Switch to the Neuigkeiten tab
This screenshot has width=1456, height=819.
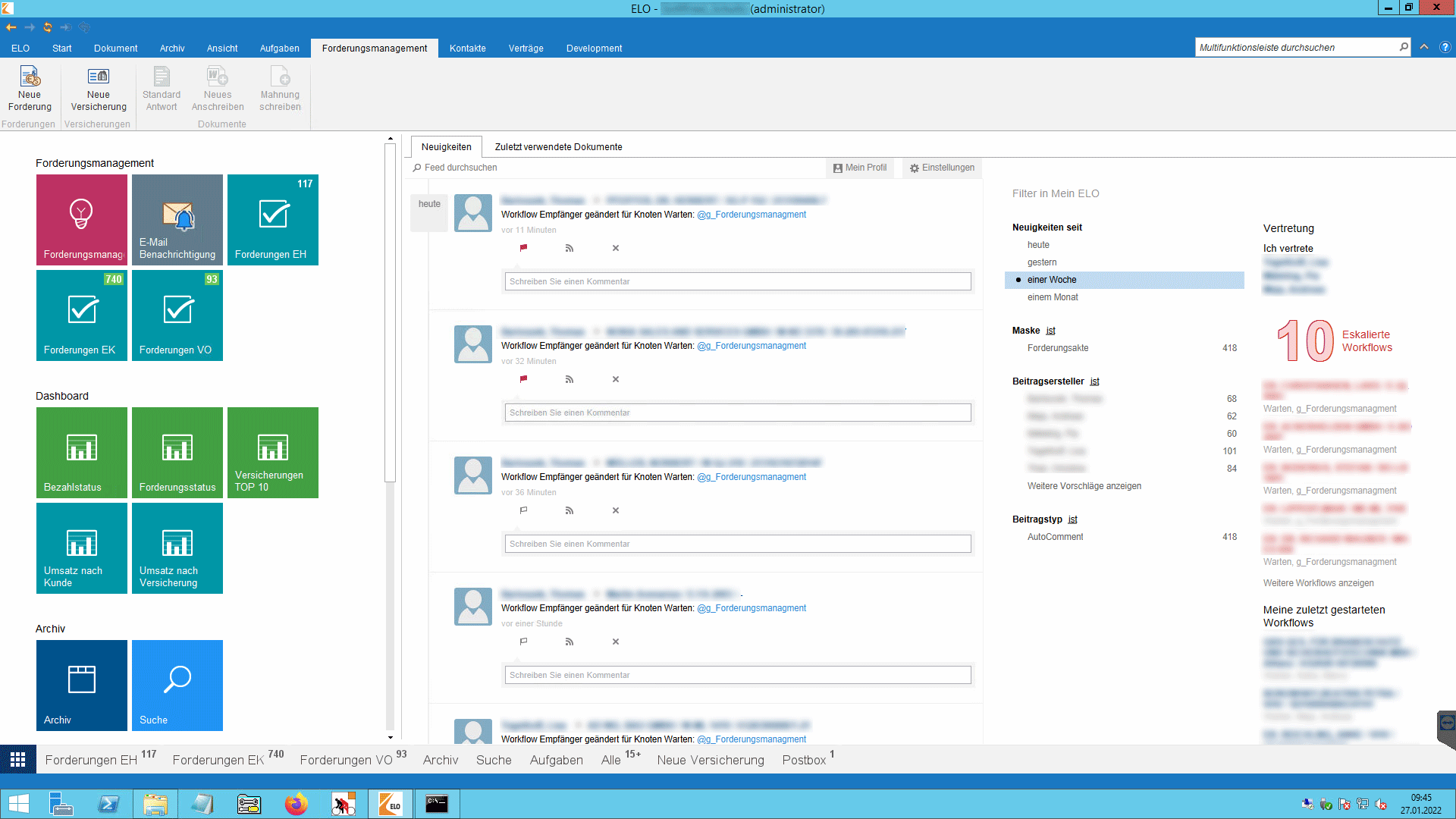pyautogui.click(x=447, y=147)
